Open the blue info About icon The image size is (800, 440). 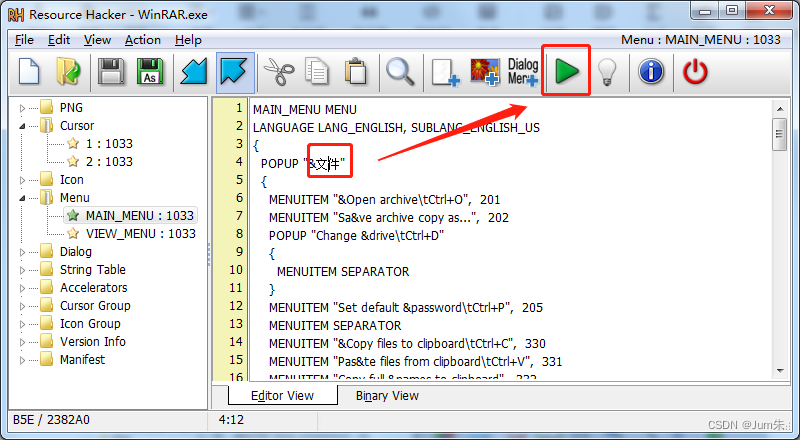(651, 71)
